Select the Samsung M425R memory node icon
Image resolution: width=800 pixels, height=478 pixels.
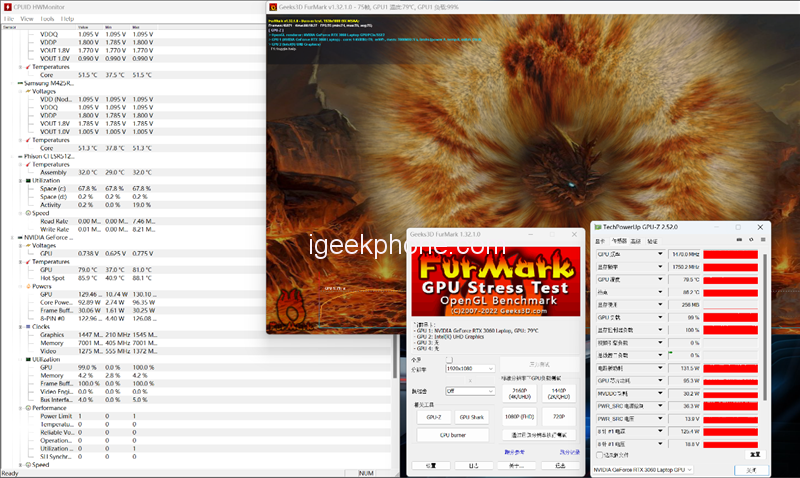(18, 84)
